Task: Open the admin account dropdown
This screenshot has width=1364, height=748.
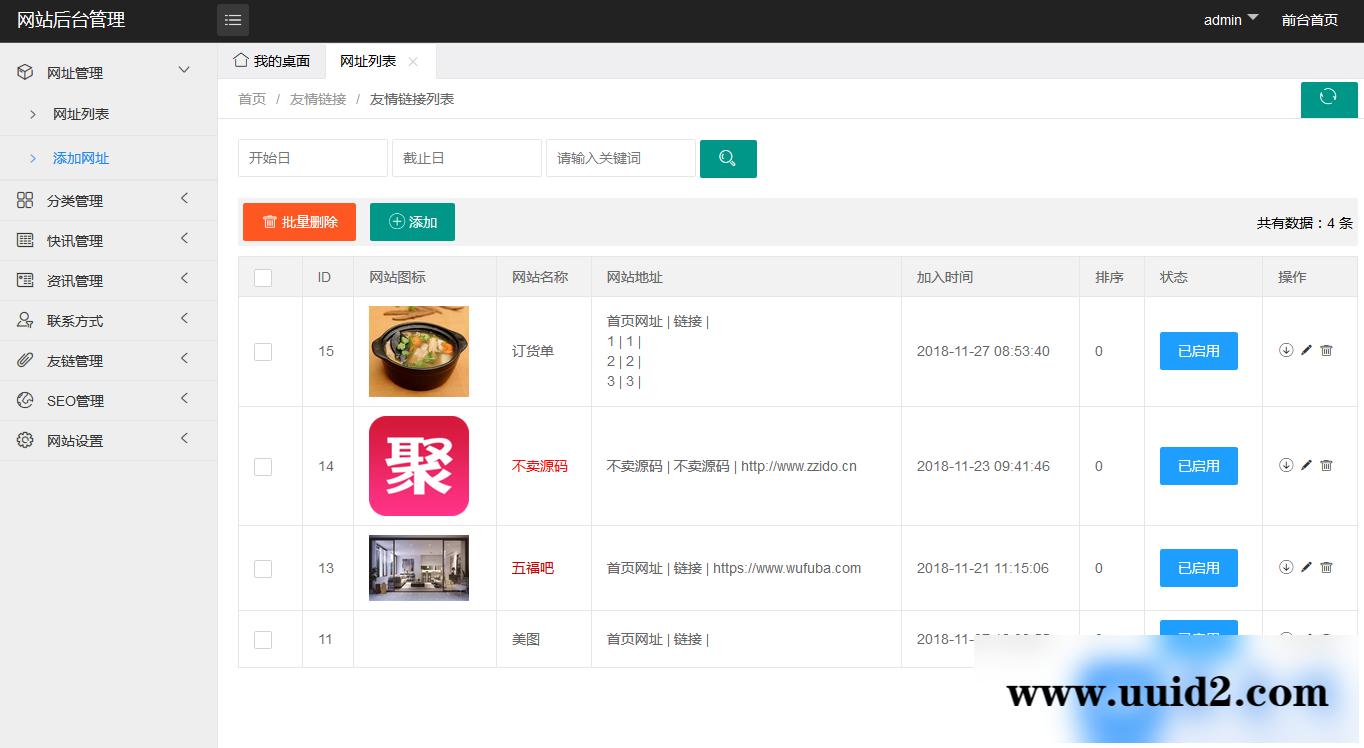Action: 1229,20
